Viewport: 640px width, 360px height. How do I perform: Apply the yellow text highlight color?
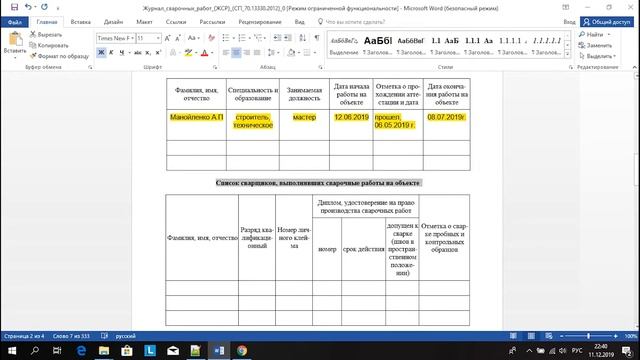point(188,53)
